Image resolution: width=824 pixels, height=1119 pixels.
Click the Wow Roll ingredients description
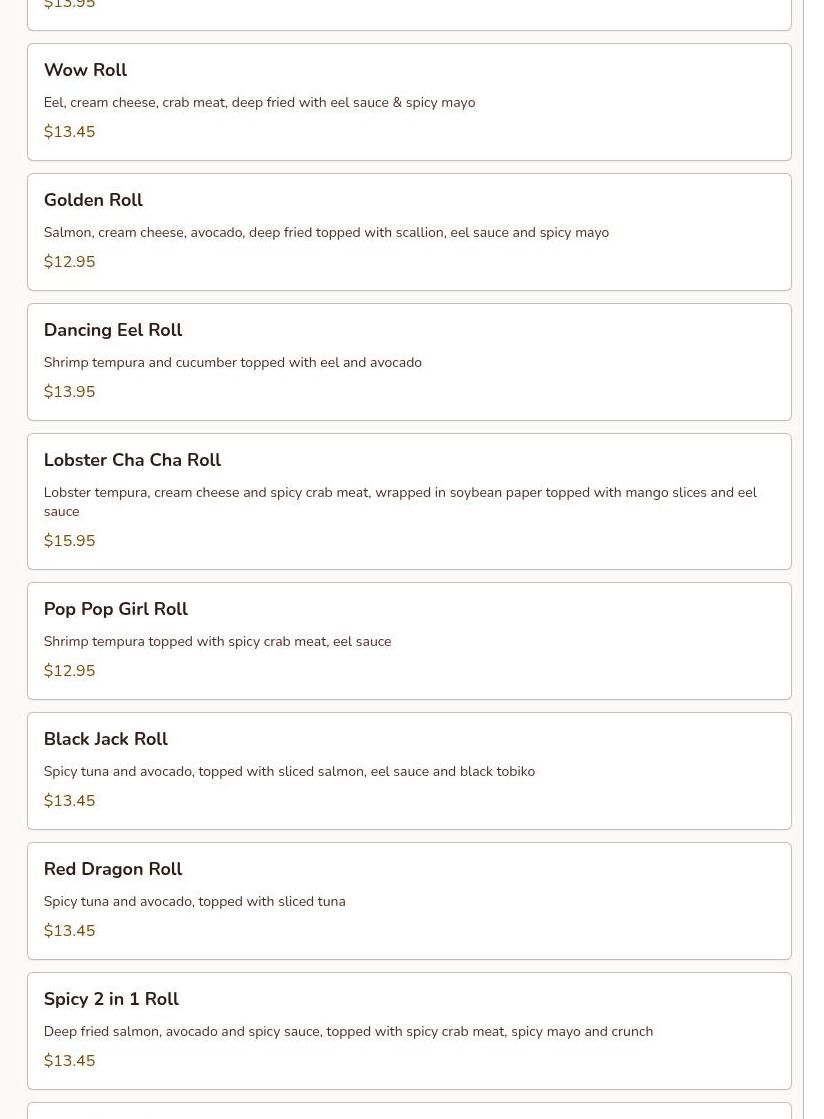pyautogui.click(x=259, y=102)
